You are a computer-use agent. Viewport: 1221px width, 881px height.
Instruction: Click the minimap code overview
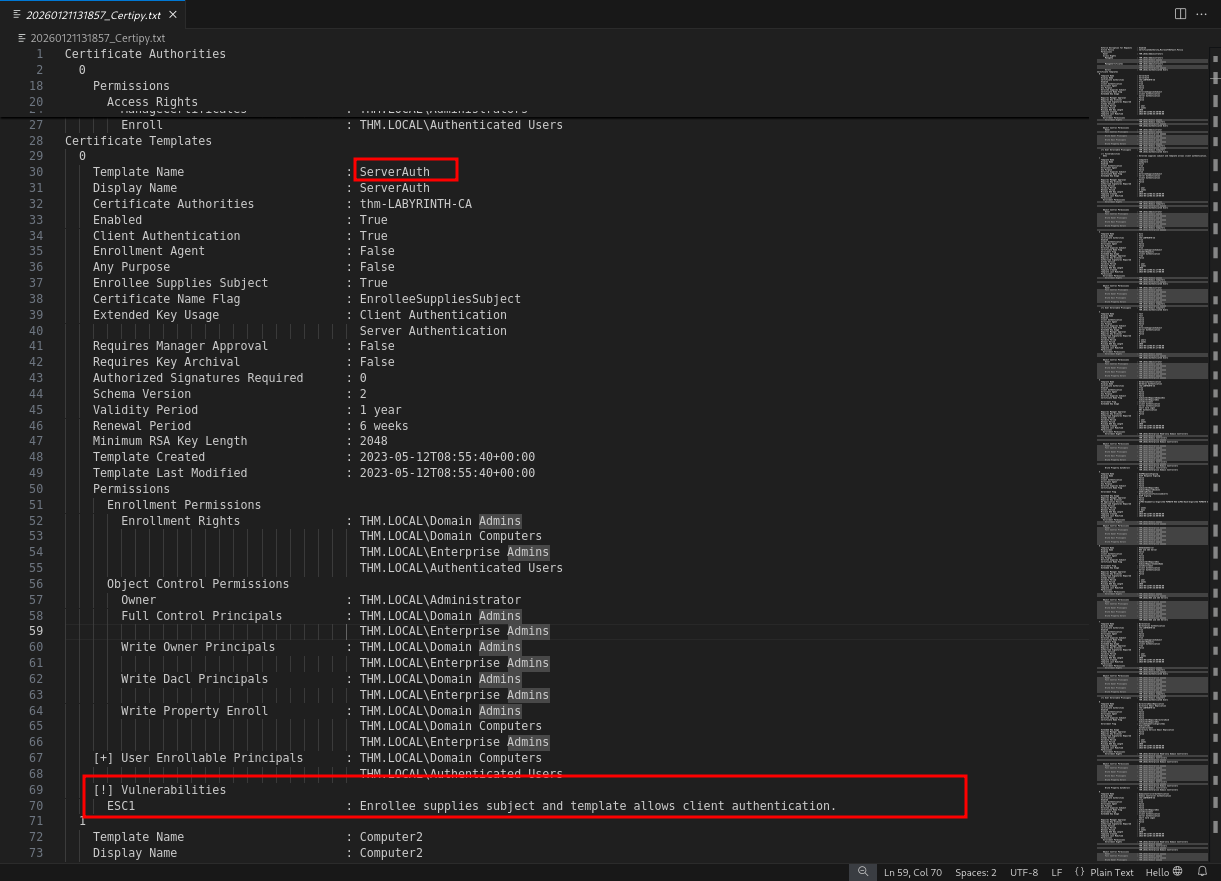pos(1150,400)
